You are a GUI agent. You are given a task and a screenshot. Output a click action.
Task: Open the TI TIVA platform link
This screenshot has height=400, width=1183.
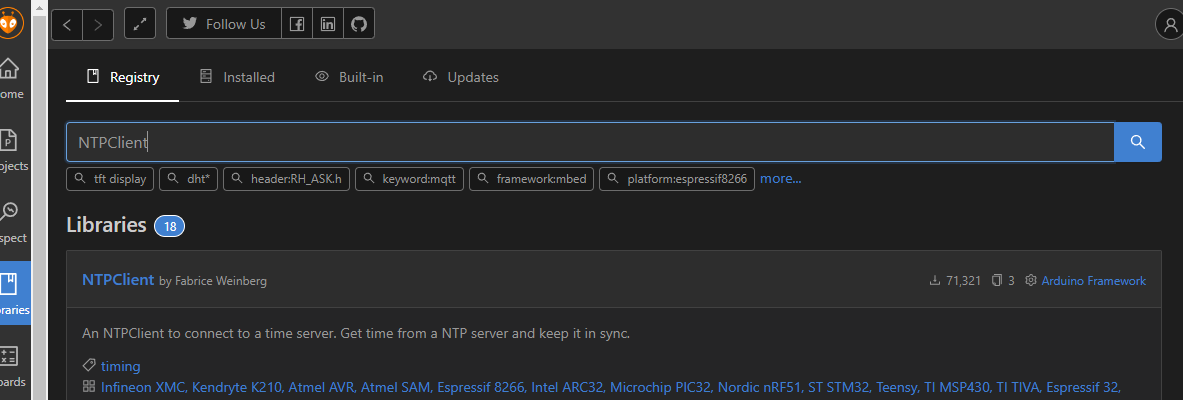(x=1018, y=387)
